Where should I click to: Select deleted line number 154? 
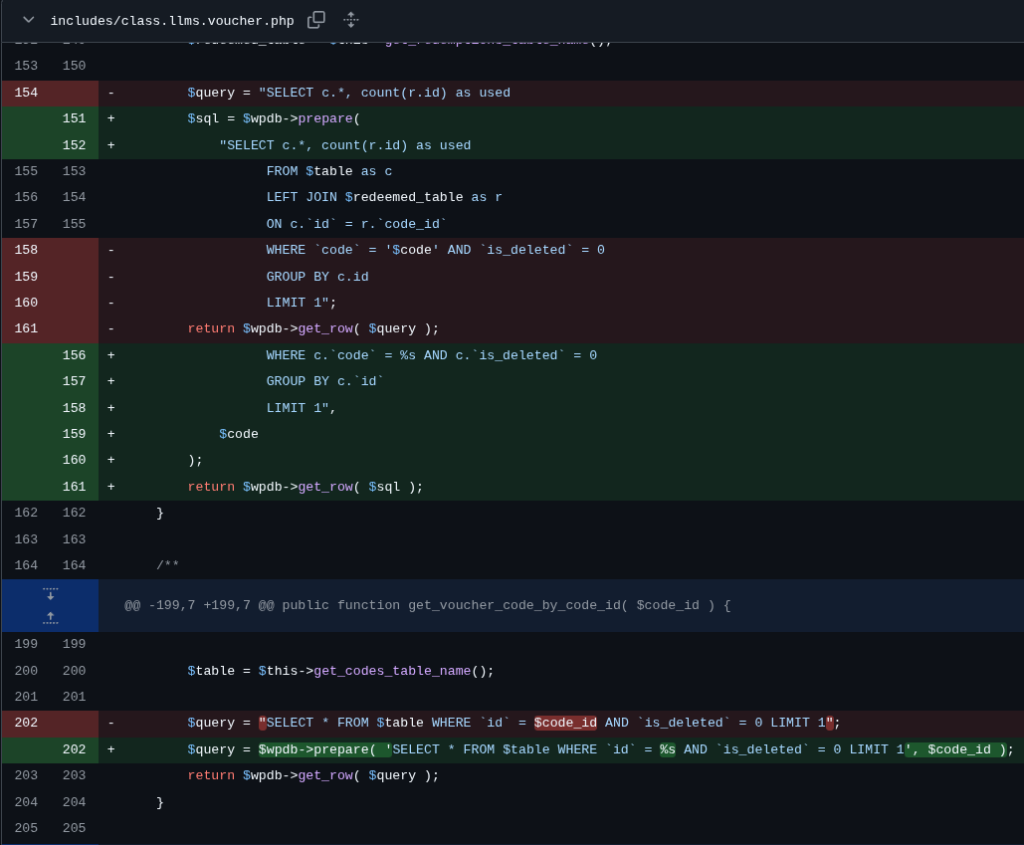26,93
